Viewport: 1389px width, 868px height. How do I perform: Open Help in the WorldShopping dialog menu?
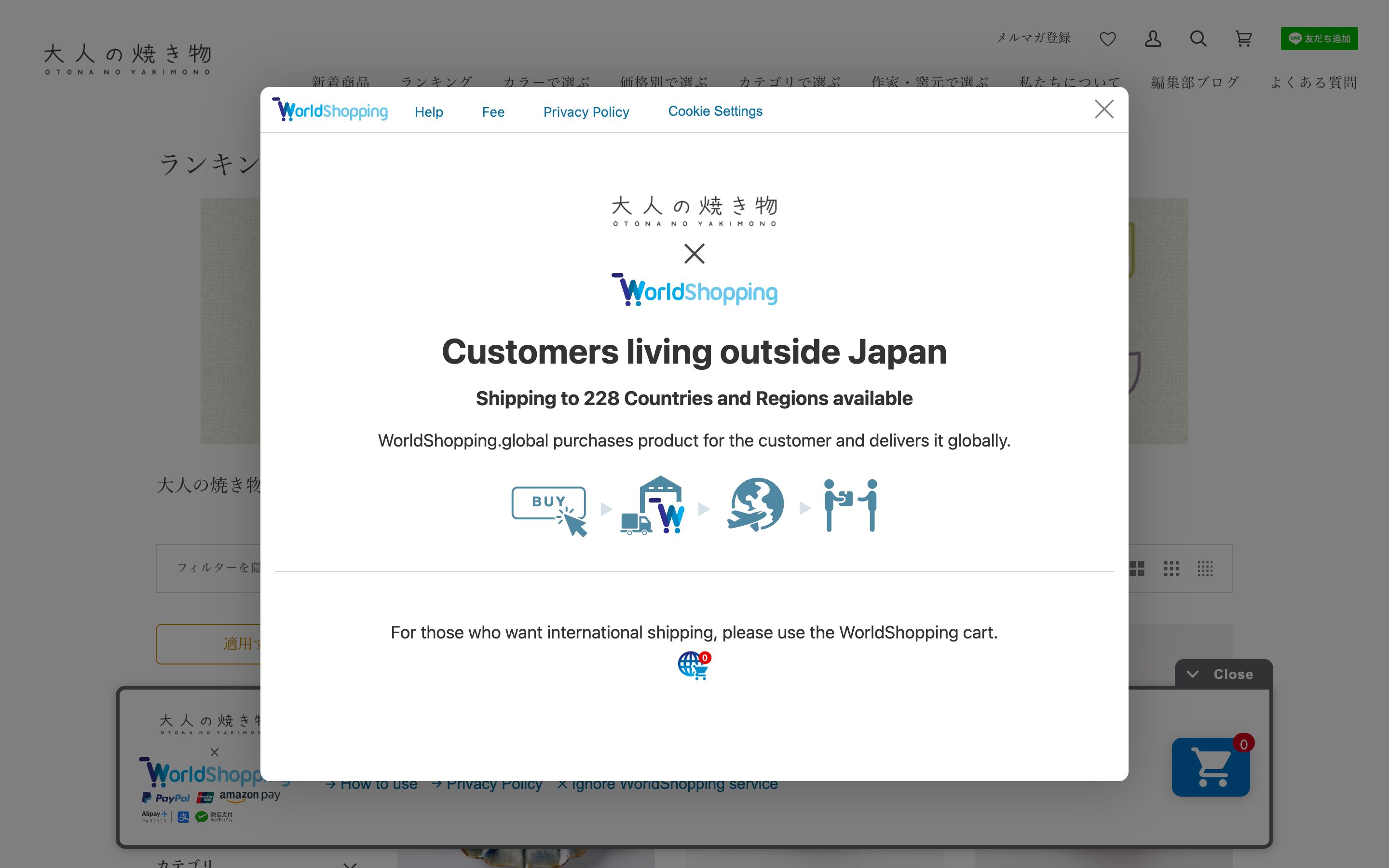point(429,111)
